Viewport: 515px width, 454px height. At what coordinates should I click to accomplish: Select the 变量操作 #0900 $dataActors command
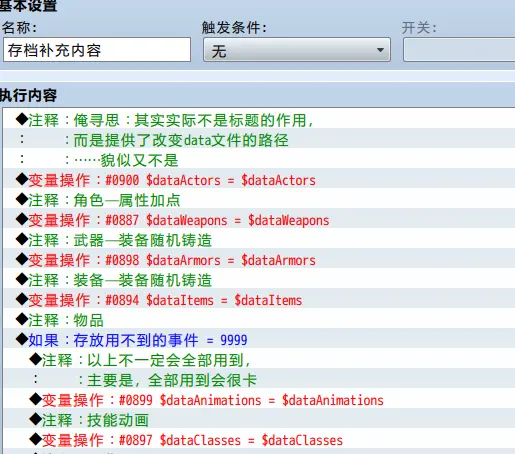point(259,180)
